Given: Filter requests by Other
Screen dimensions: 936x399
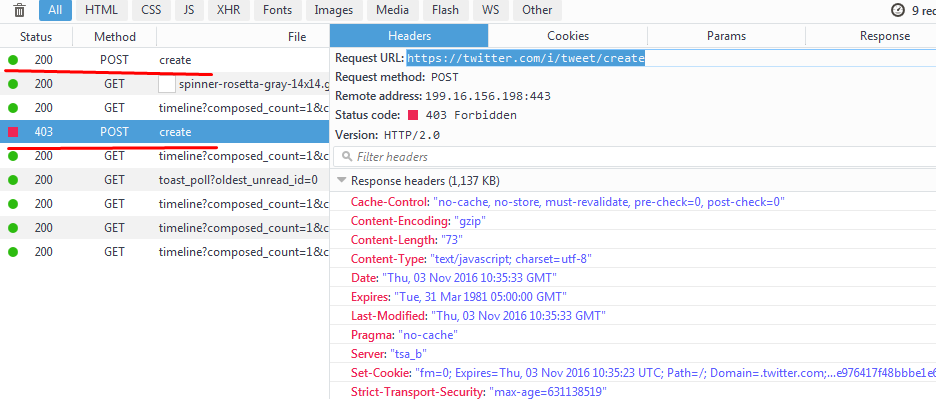Looking at the screenshot, I should click(537, 10).
